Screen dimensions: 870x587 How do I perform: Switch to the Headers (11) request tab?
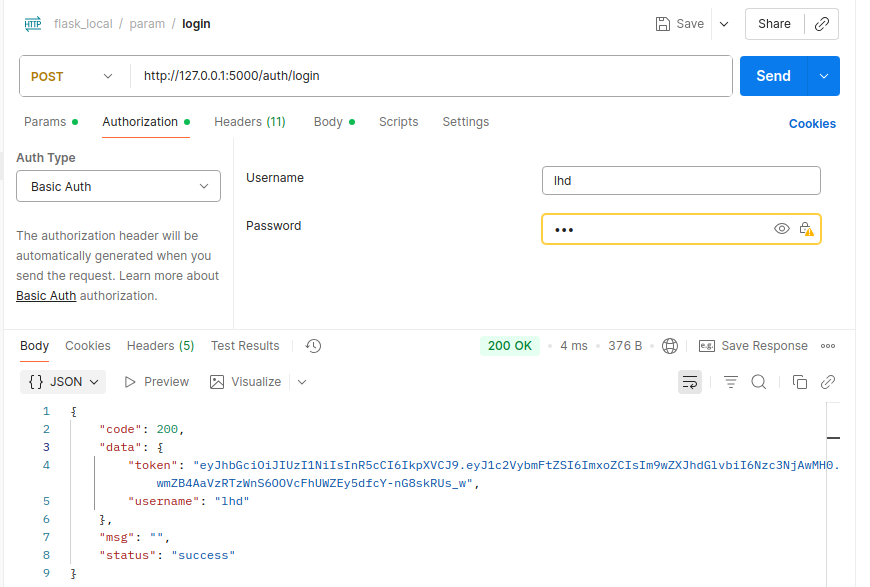coord(250,122)
